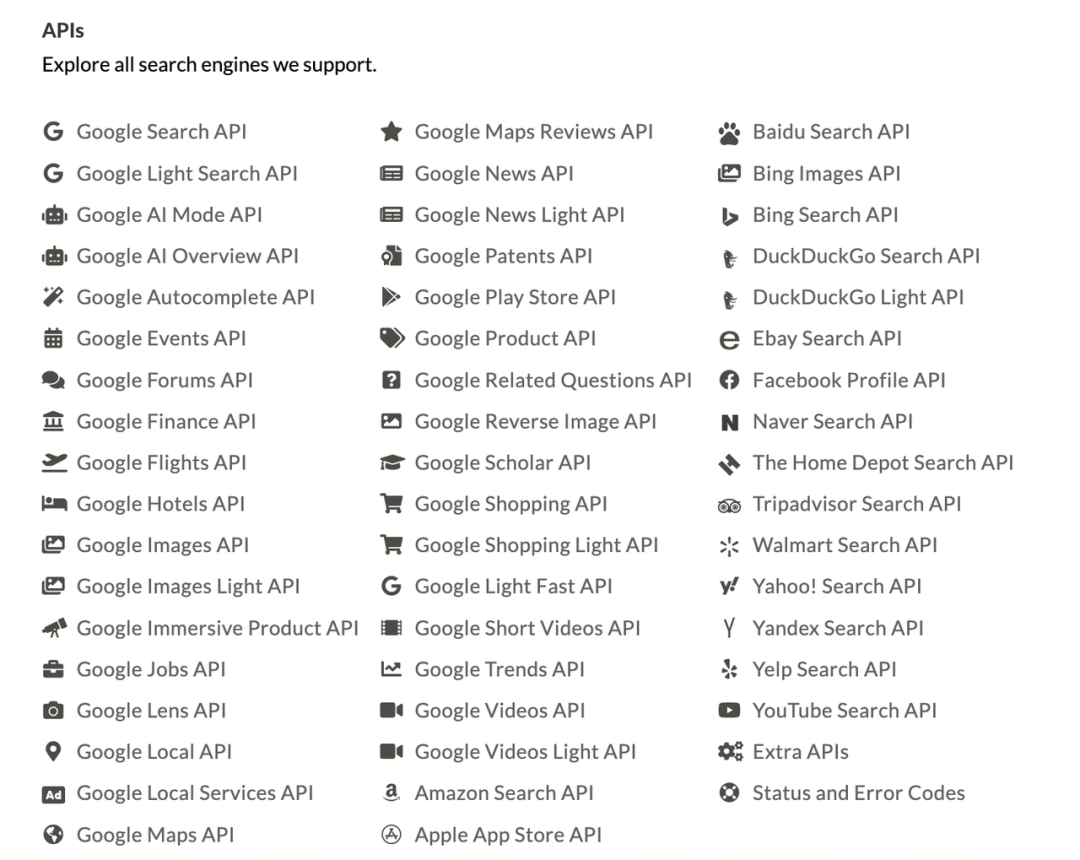Open the Apple App Store API link
Screen dimensions: 1080x860
pyautogui.click(x=508, y=835)
